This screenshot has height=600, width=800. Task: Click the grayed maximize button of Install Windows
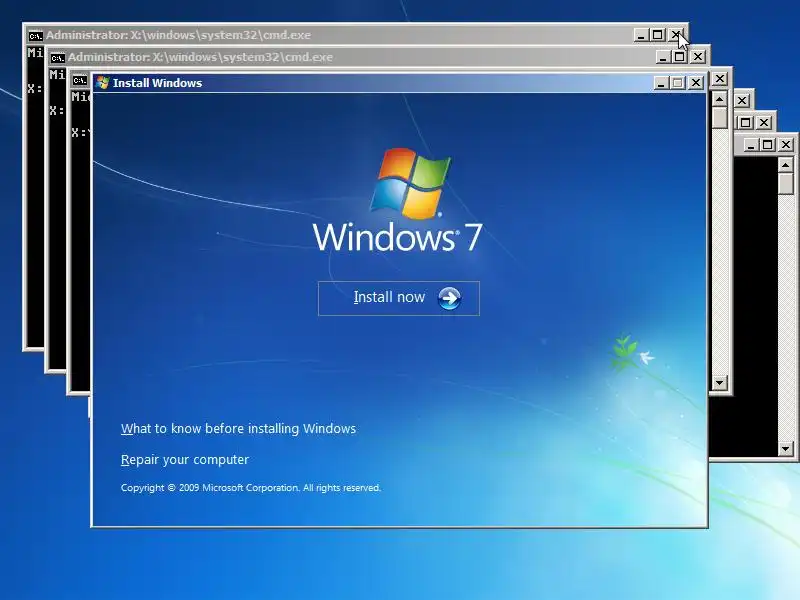(x=678, y=83)
